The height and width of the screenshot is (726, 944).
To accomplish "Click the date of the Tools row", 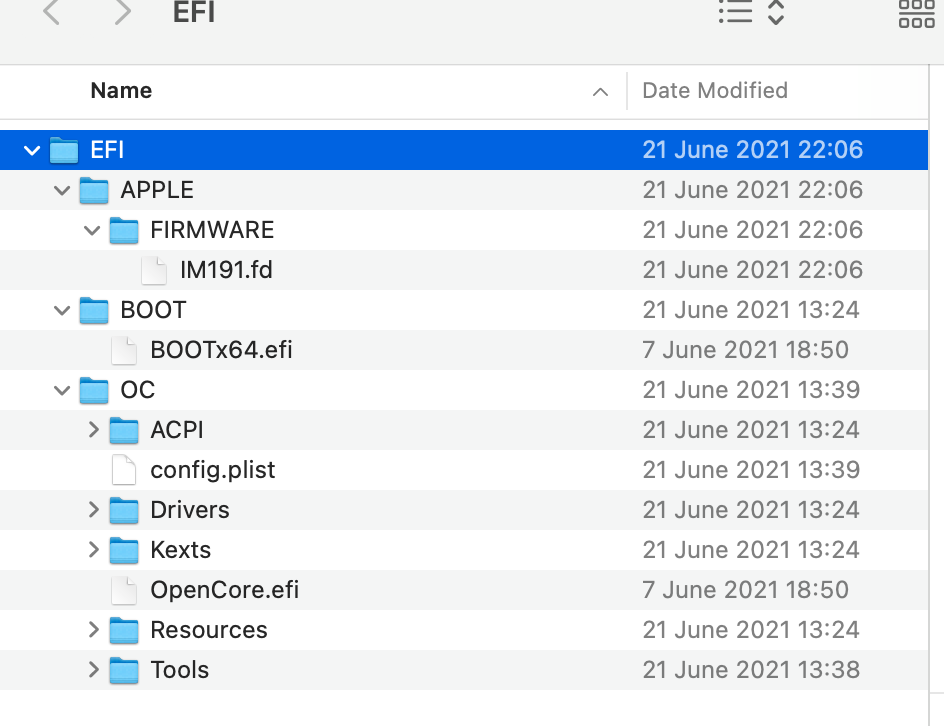I will 751,669.
